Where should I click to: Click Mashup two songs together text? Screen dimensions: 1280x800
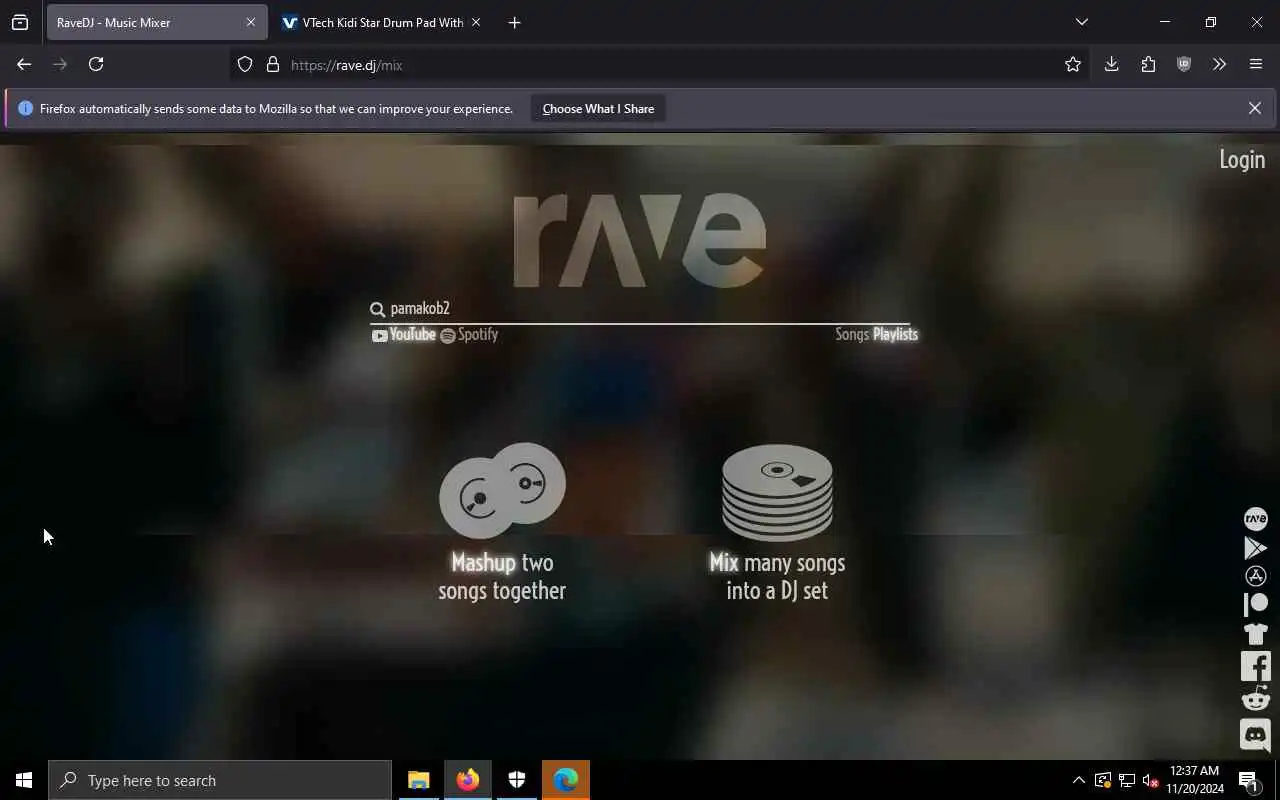(502, 576)
